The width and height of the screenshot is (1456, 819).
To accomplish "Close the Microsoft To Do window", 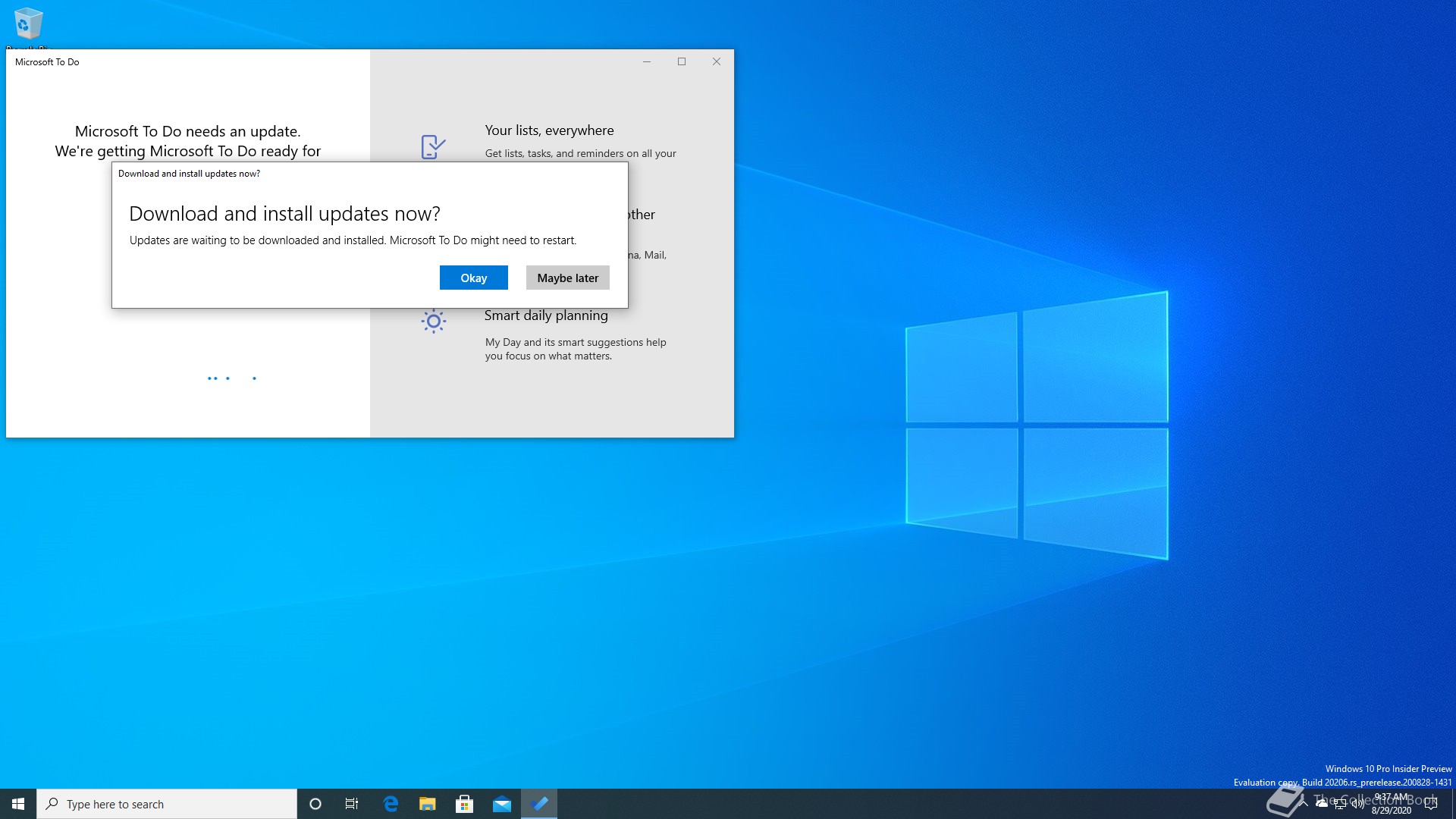I will tap(717, 61).
